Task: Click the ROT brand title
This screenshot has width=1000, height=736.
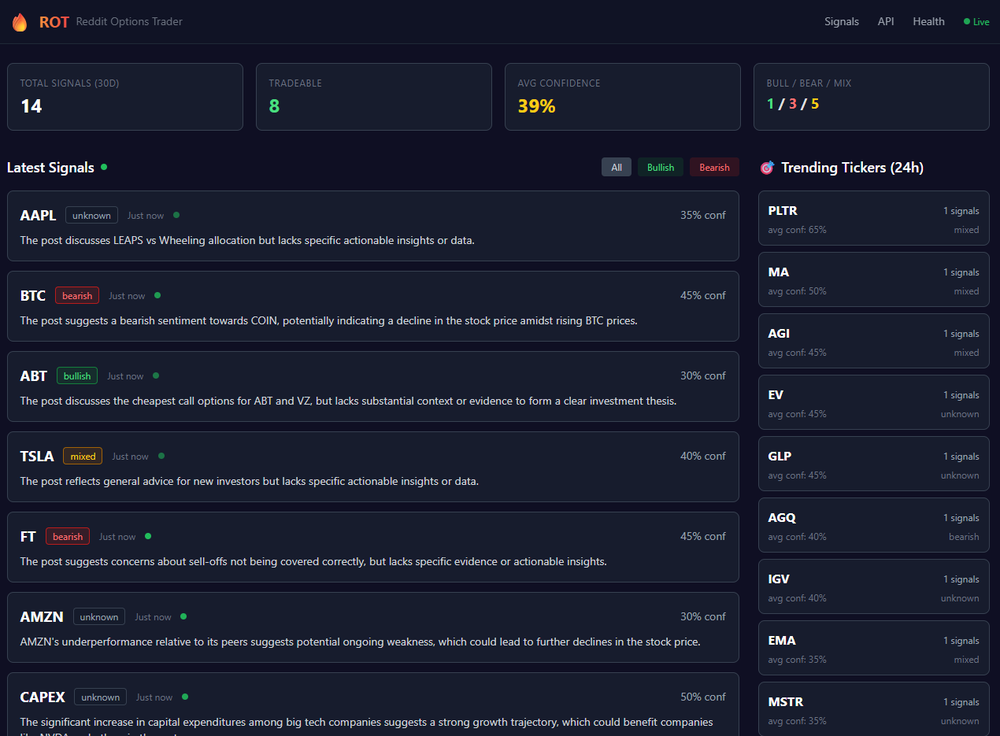Action: click(54, 22)
